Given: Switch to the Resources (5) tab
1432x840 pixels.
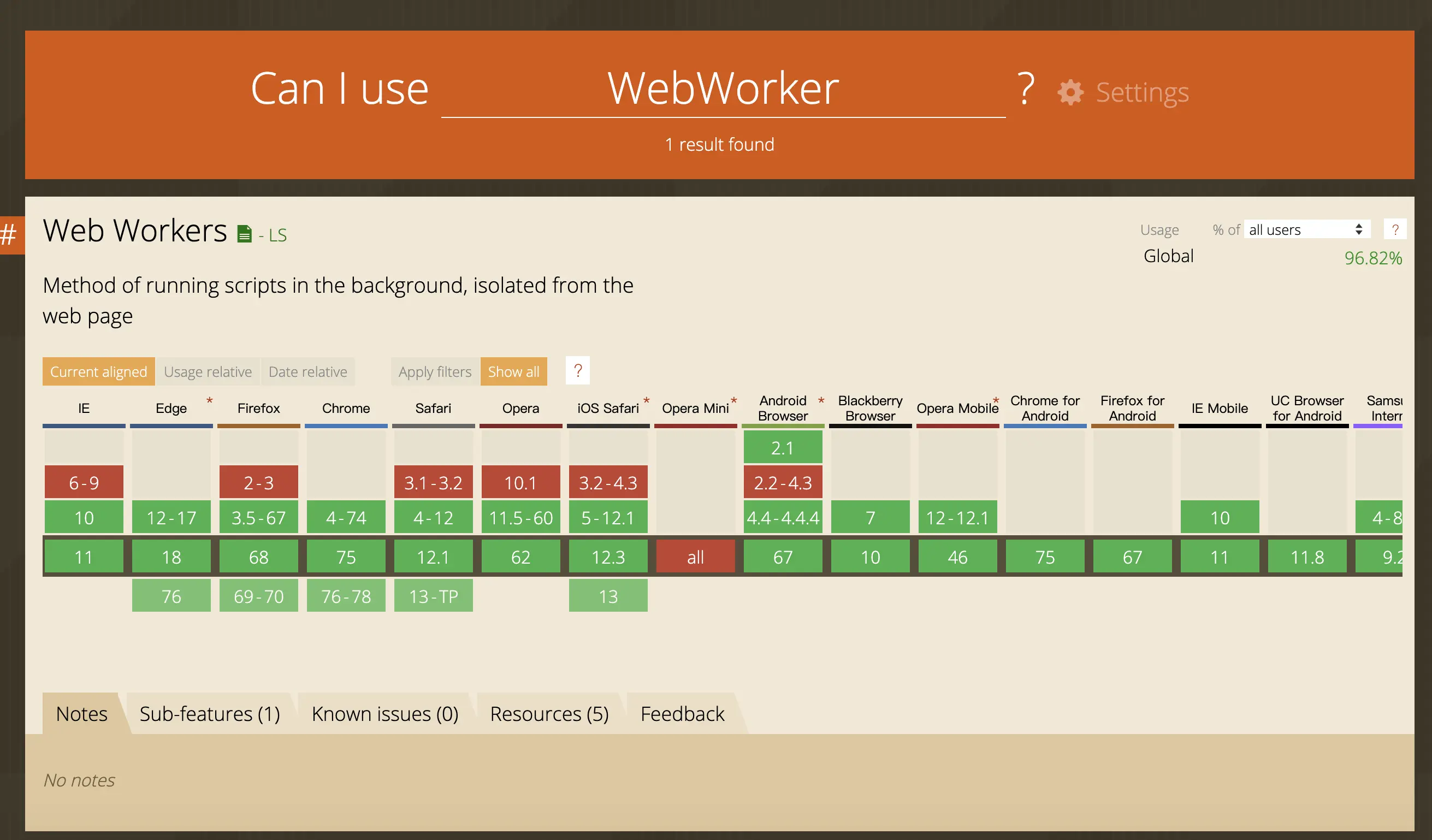Looking at the screenshot, I should click(x=549, y=714).
